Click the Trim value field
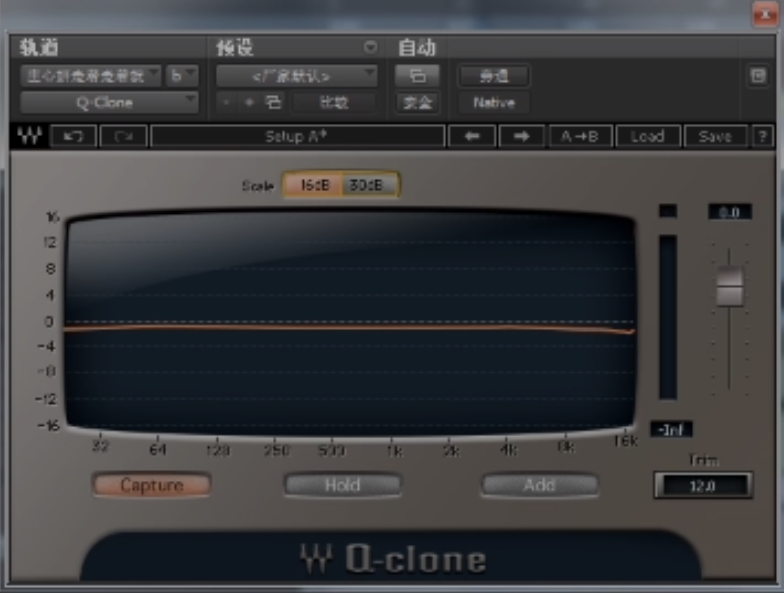Image resolution: width=784 pixels, height=593 pixels. 702,485
